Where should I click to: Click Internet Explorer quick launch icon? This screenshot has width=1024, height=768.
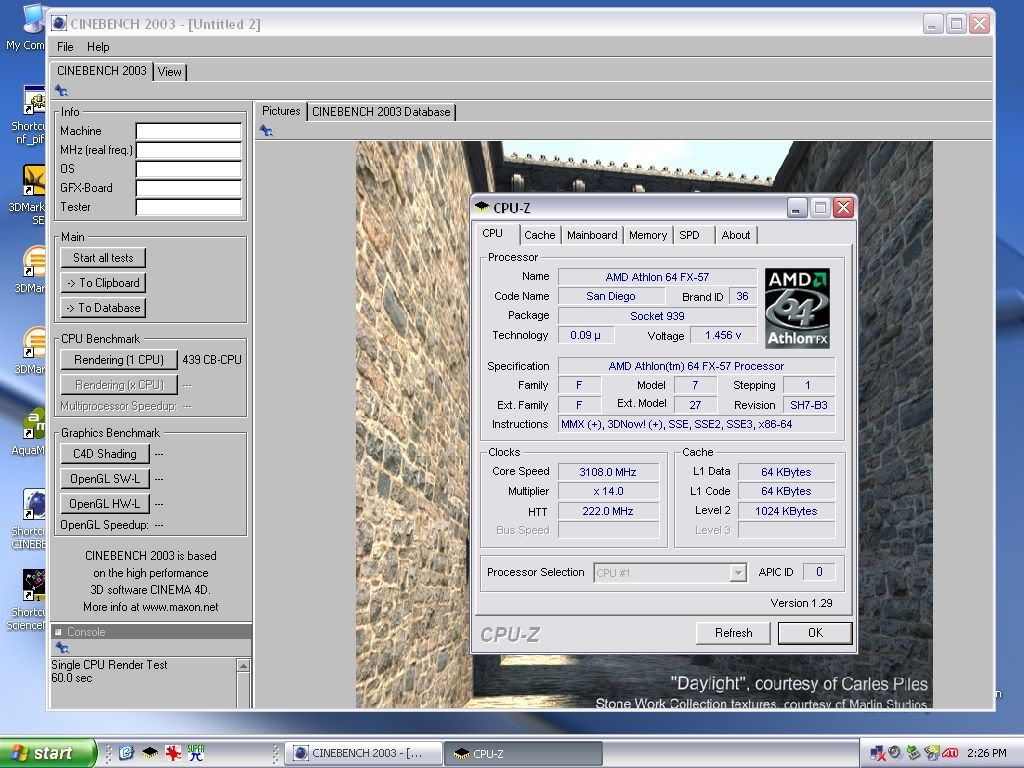127,753
